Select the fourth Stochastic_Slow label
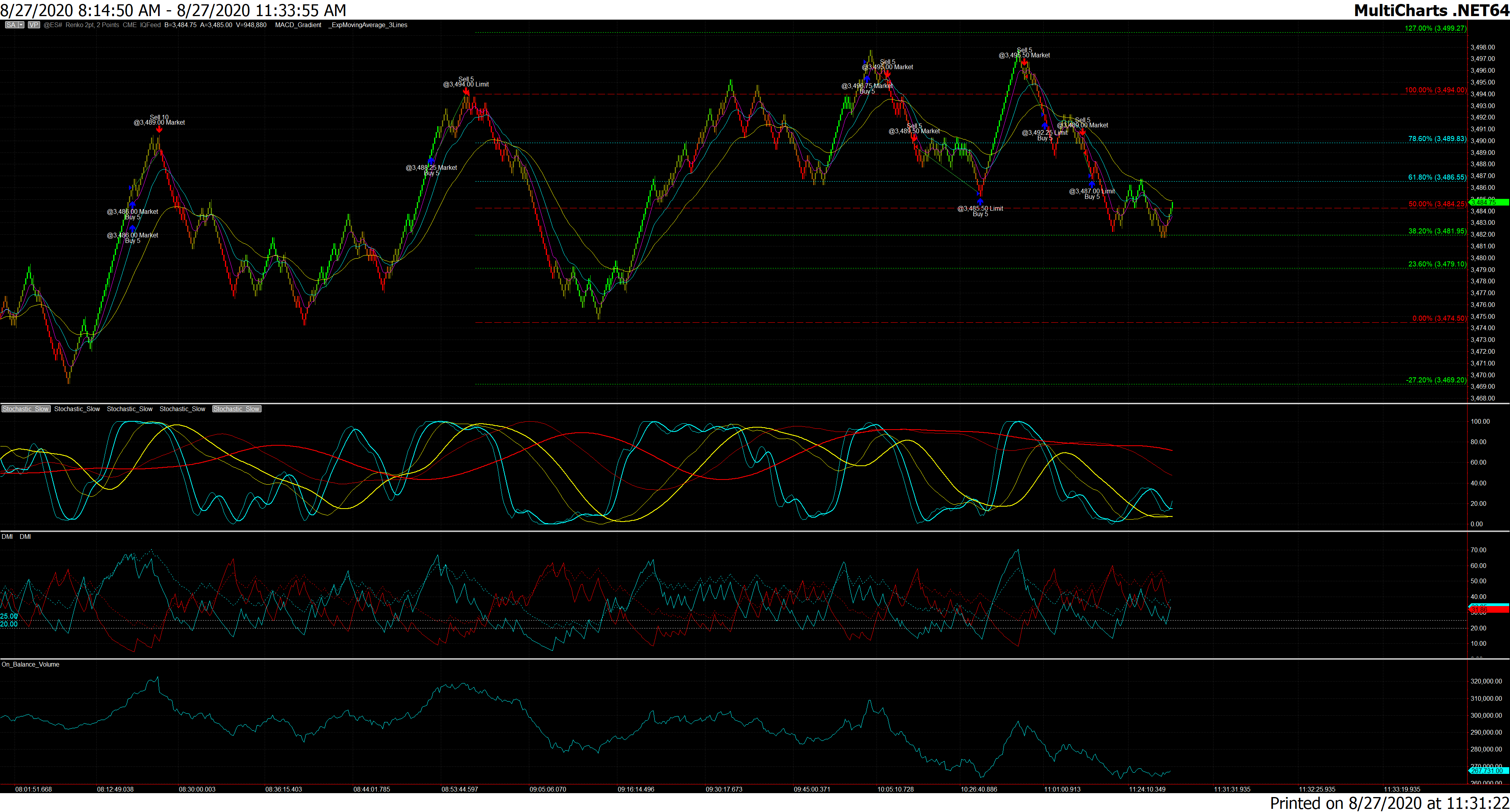 [182, 409]
